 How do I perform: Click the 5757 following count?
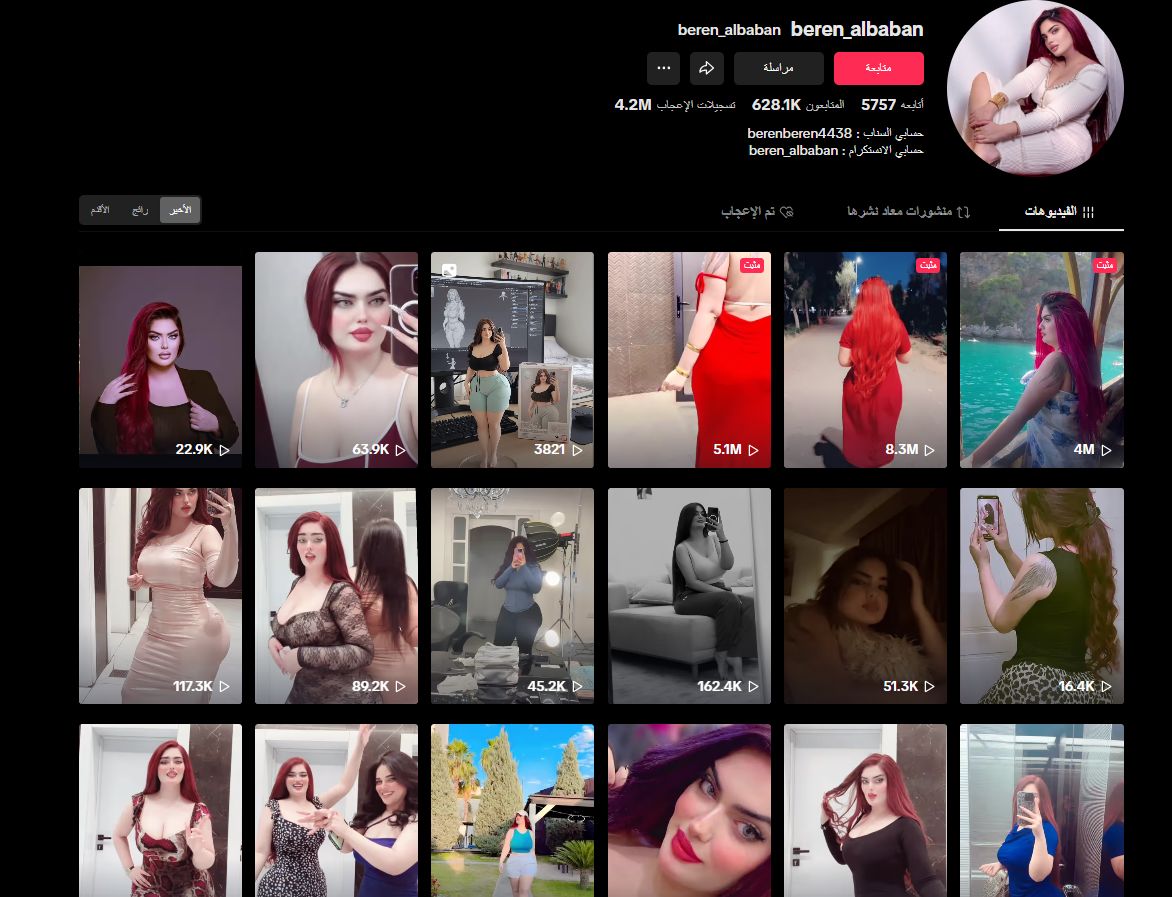tap(878, 105)
